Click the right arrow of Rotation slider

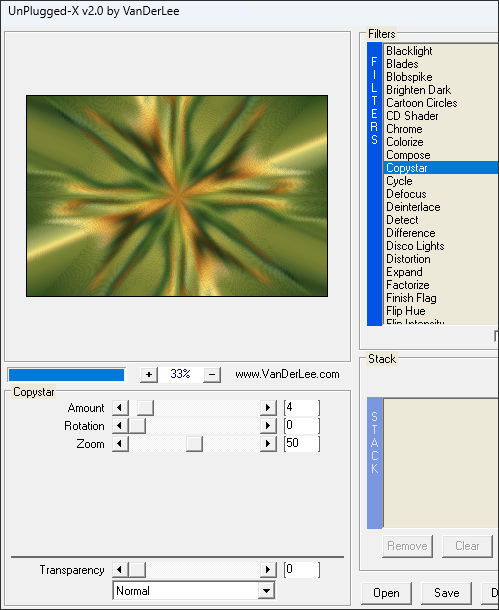point(268,426)
